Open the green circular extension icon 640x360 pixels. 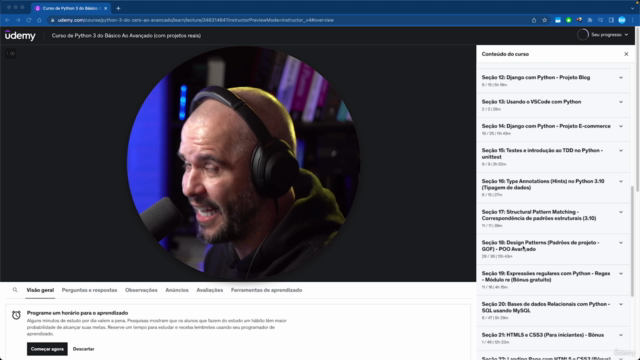click(x=569, y=20)
